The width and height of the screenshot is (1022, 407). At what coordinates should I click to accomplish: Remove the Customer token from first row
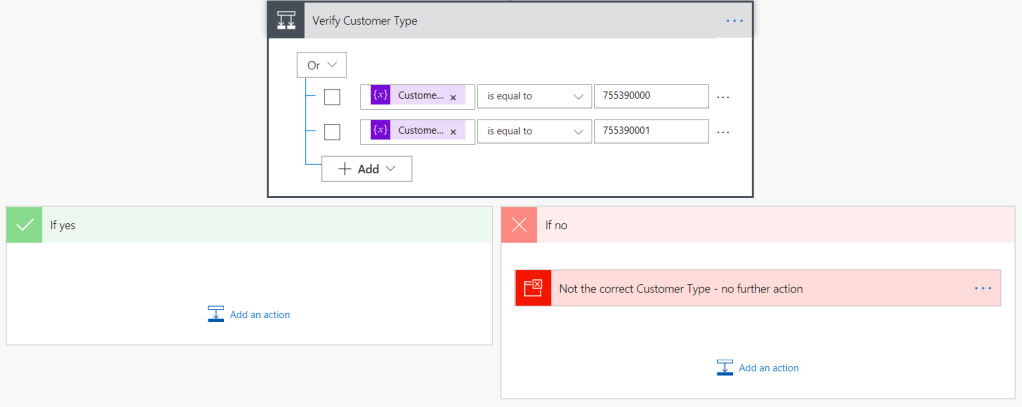453,97
